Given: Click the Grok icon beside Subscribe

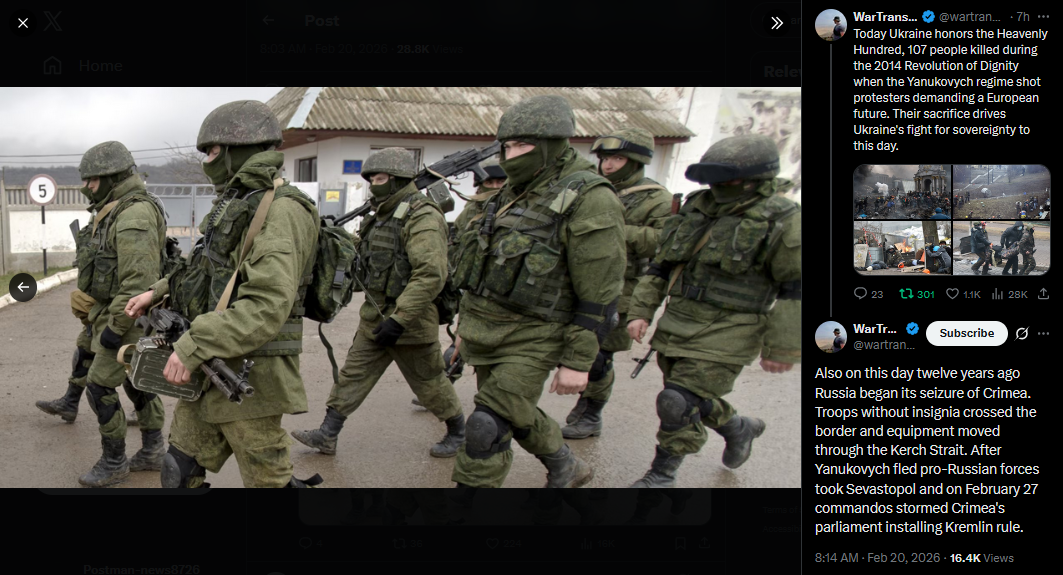Looking at the screenshot, I should click(1022, 334).
